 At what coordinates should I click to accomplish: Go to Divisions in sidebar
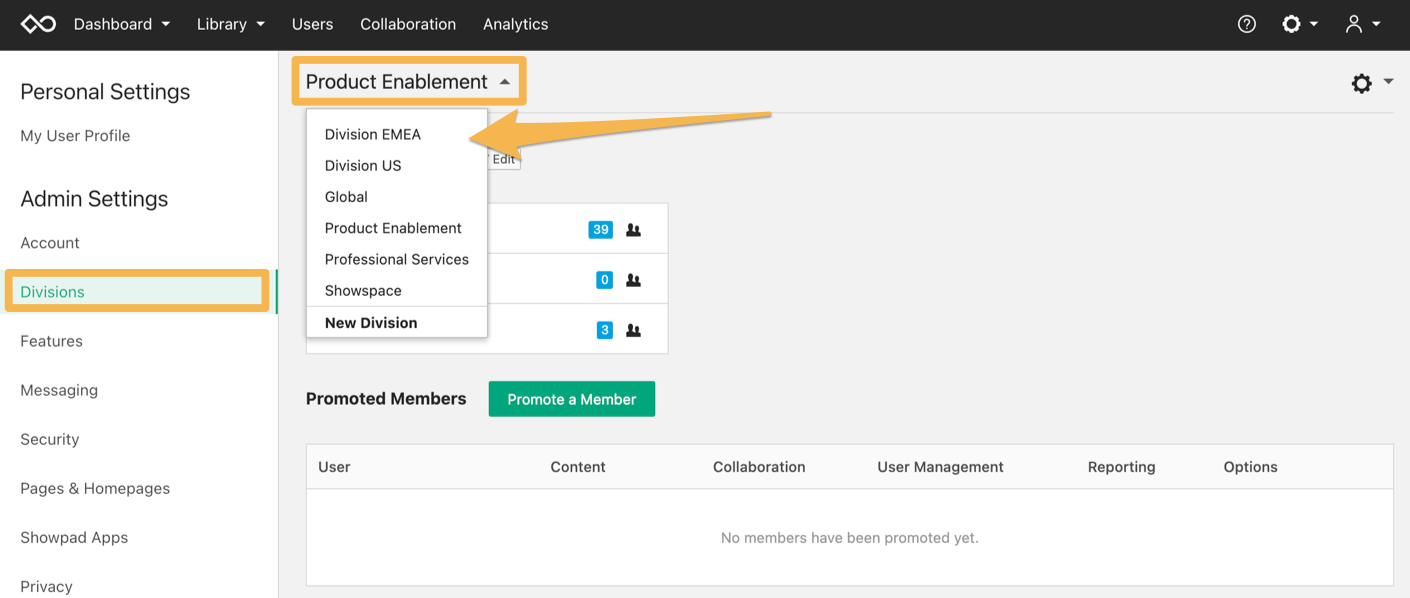pos(137,291)
